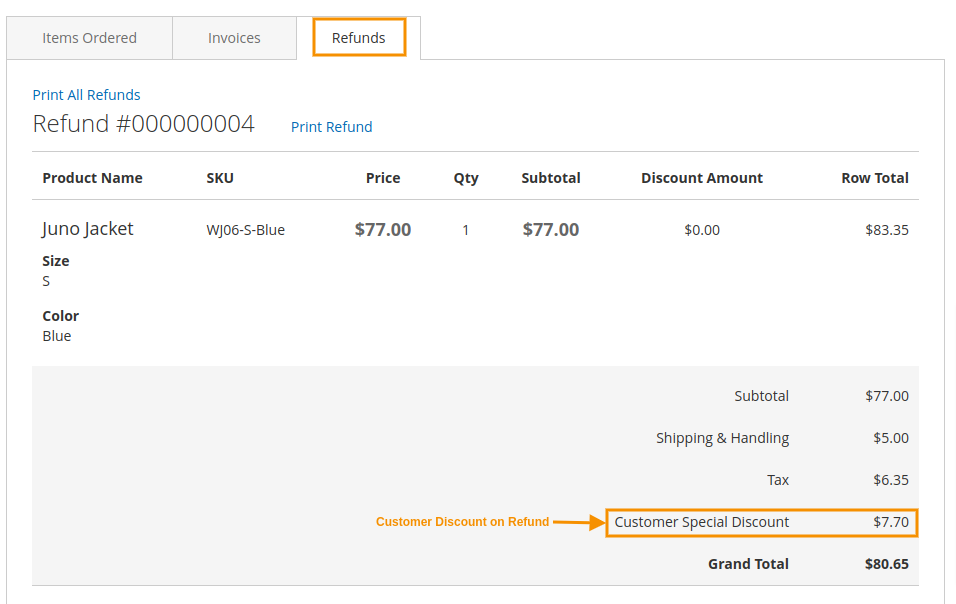956x604 pixels.
Task: Click the Tax amount $6.35
Action: pos(890,480)
